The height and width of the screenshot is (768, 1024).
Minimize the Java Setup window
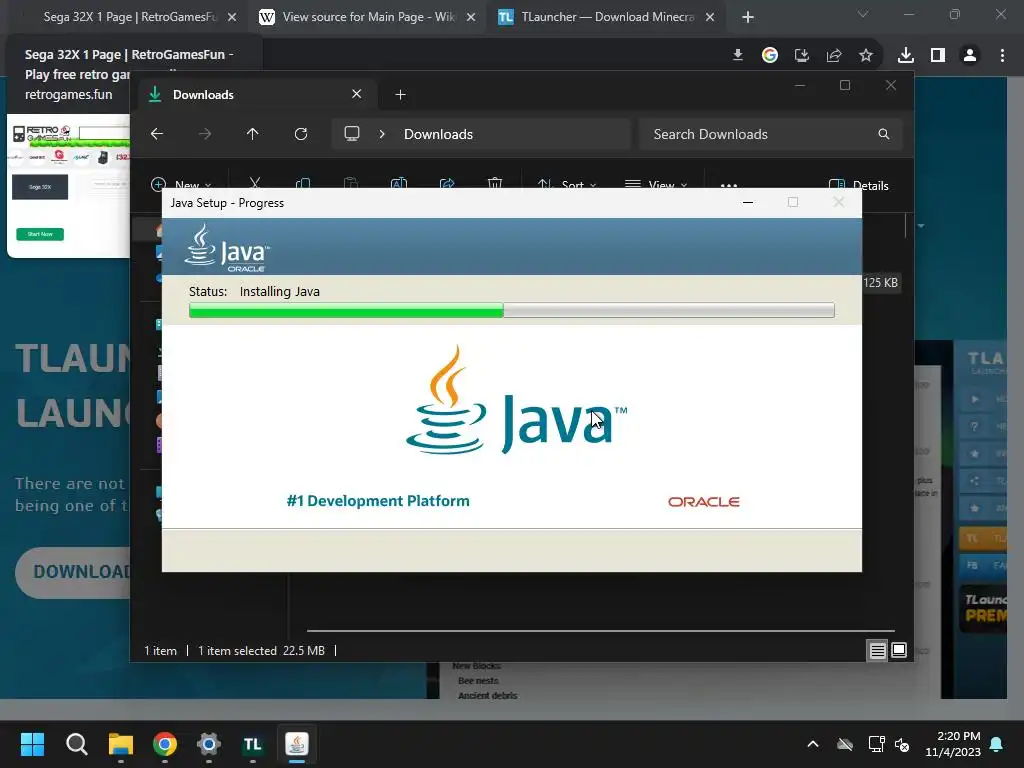tap(748, 202)
